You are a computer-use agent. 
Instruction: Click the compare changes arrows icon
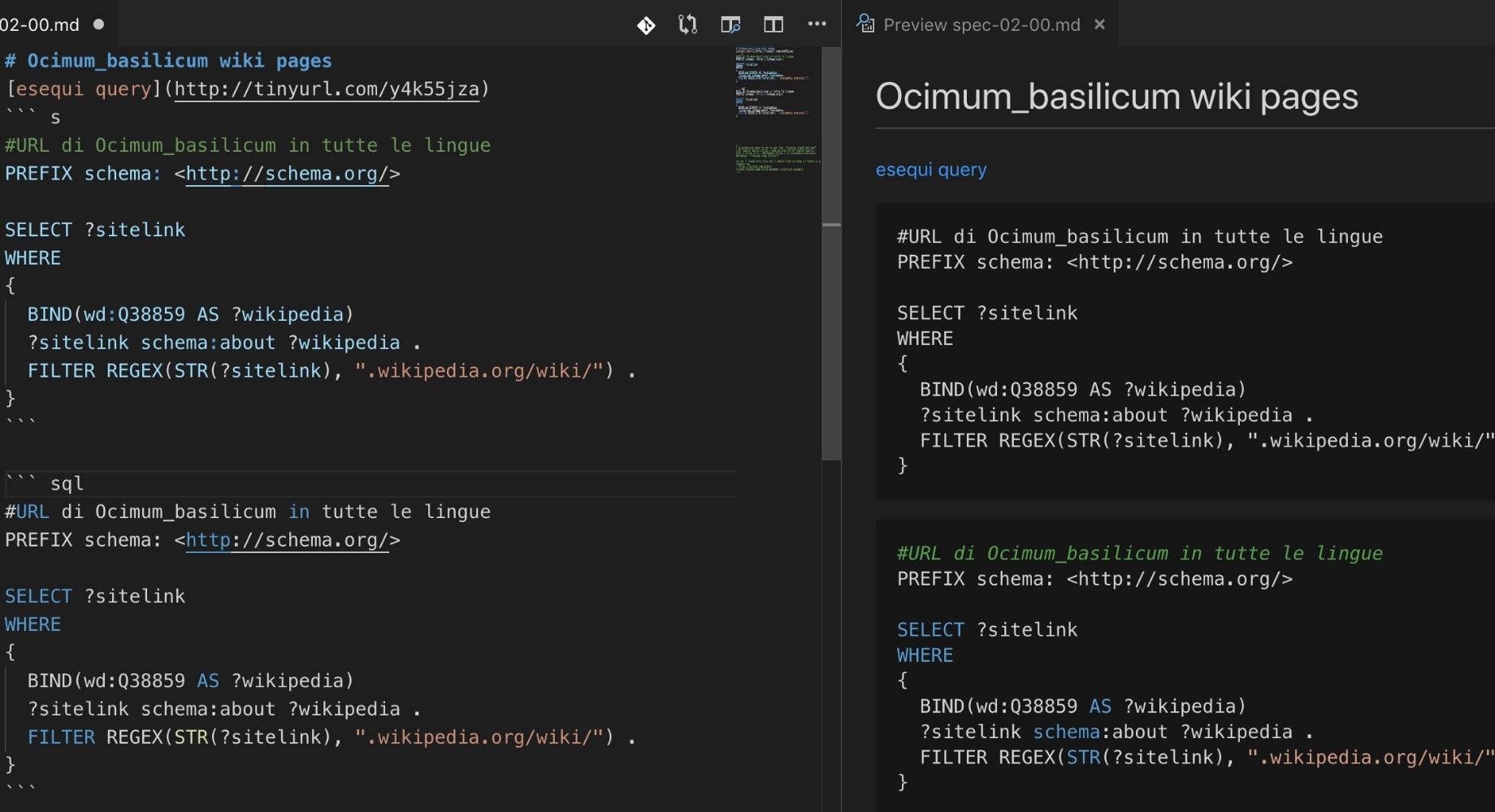tap(687, 25)
